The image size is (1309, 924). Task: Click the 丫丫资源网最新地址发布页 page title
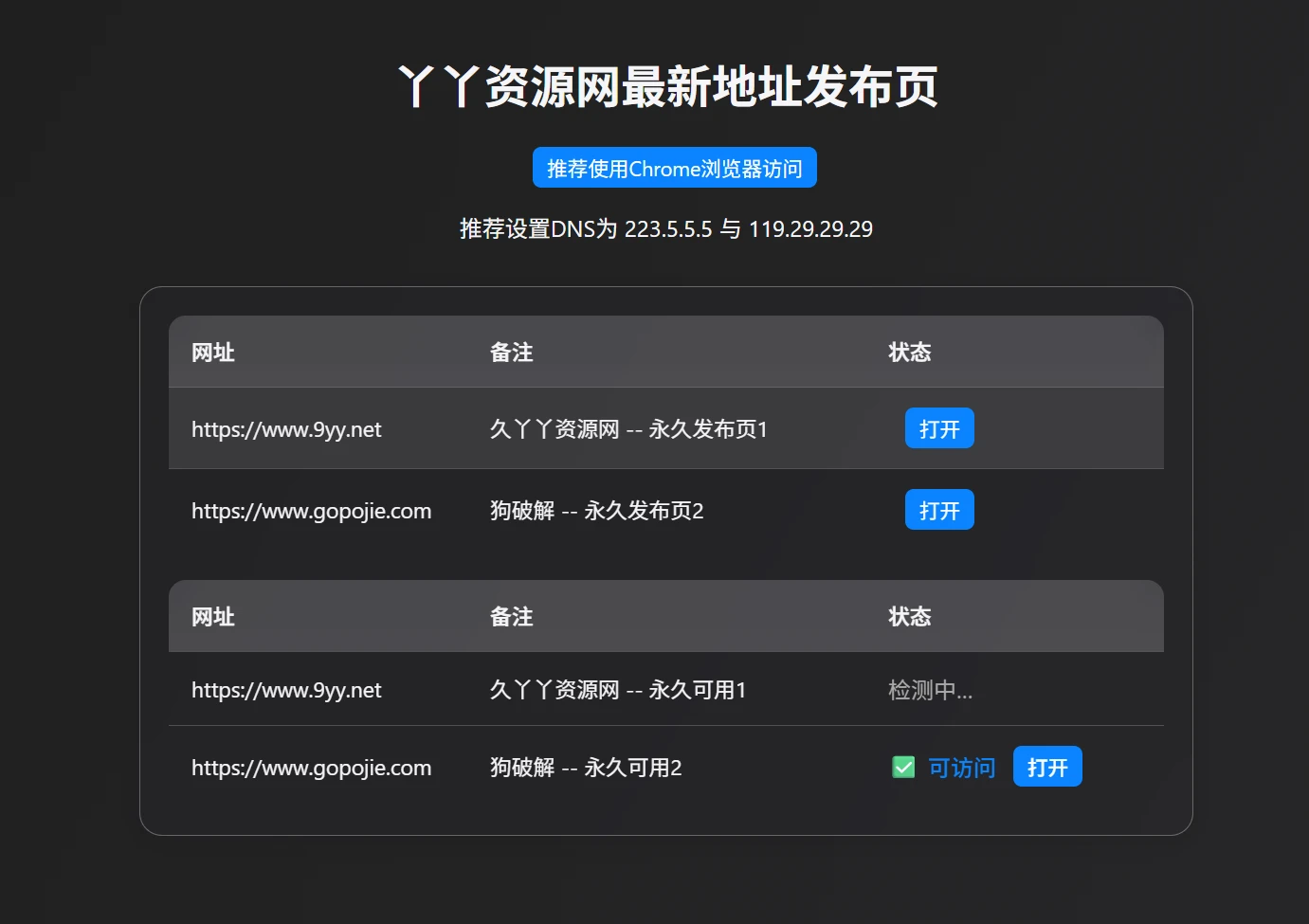pos(667,86)
